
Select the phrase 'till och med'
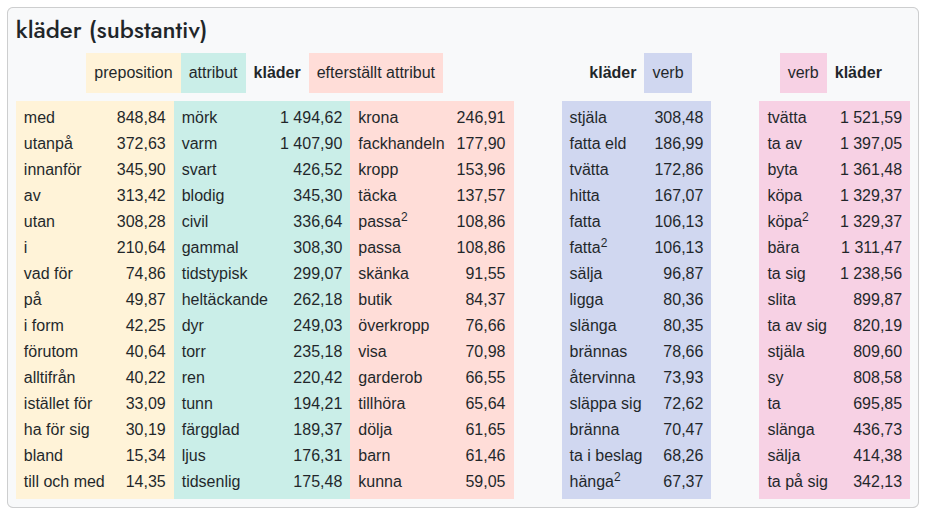tap(64, 482)
